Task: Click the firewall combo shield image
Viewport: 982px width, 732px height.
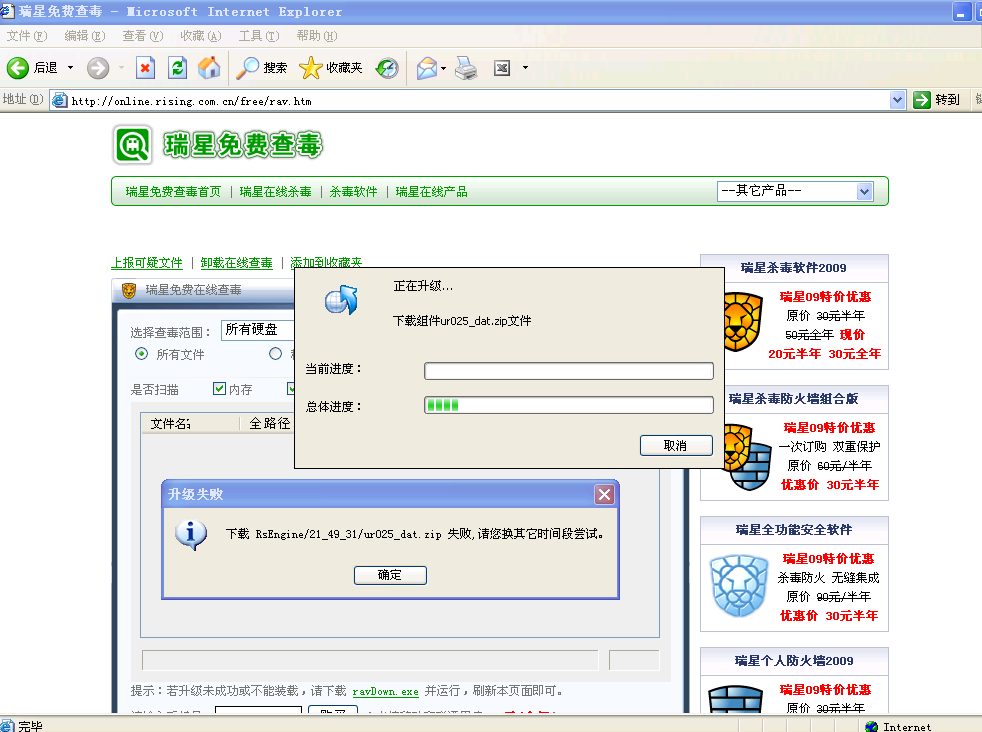Action: point(748,456)
